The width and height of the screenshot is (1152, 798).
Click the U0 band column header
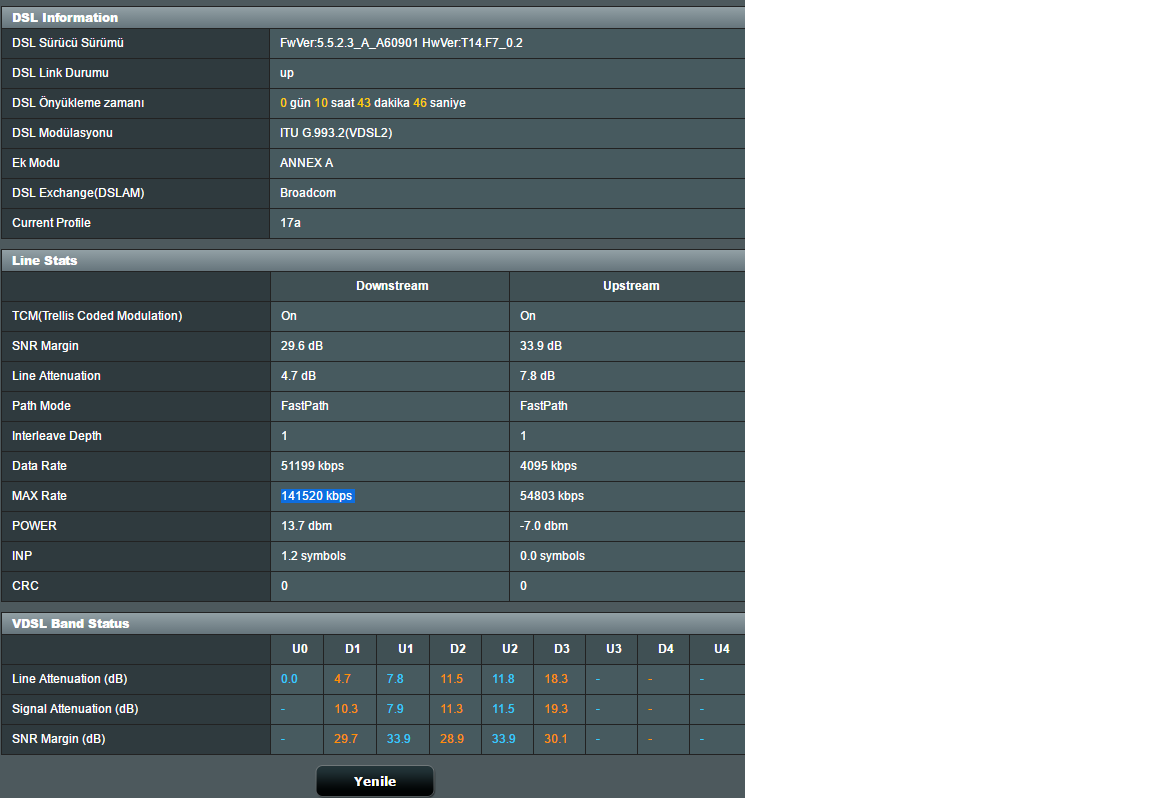(300, 649)
